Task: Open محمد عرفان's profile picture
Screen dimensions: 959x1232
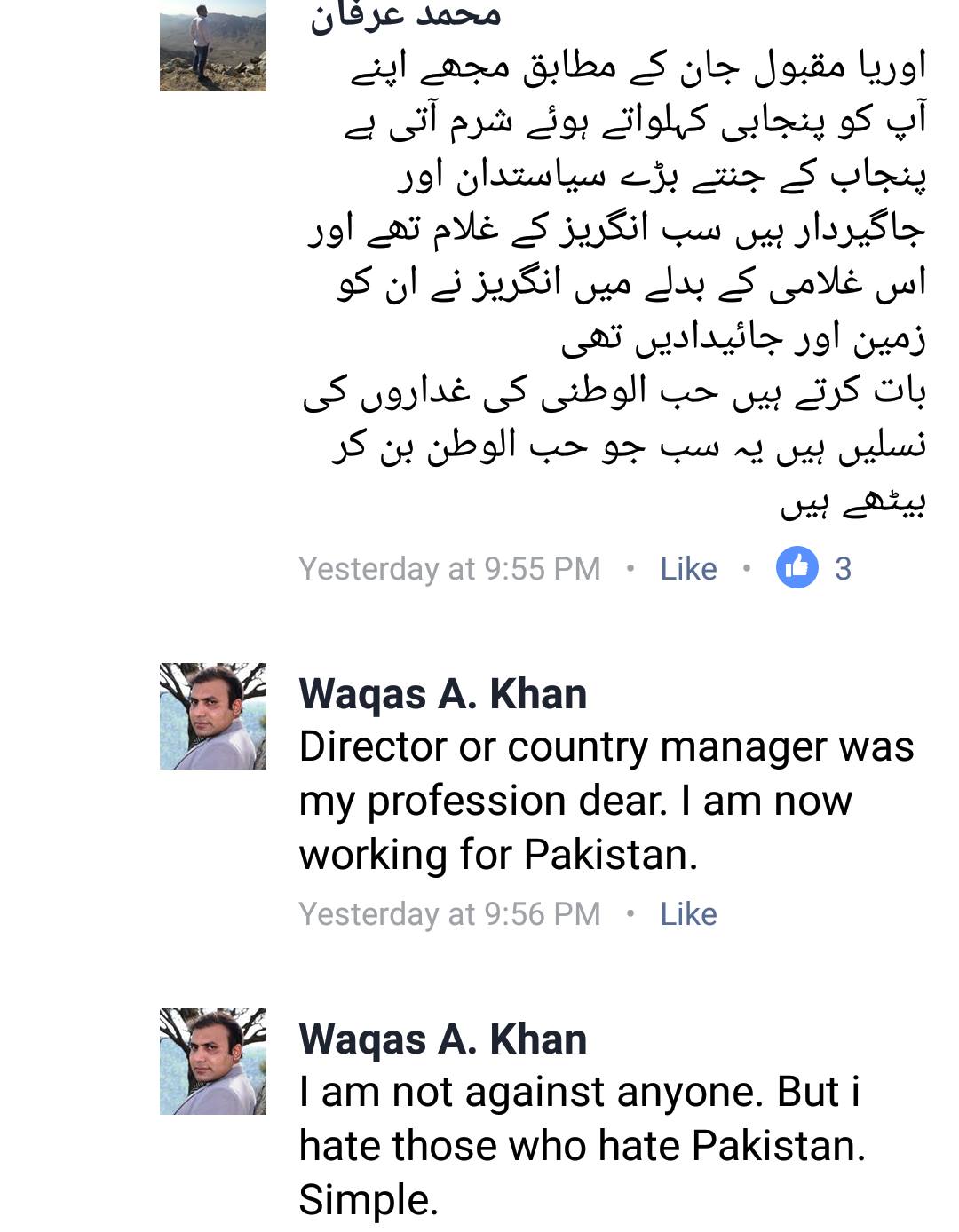Action: coord(213,45)
